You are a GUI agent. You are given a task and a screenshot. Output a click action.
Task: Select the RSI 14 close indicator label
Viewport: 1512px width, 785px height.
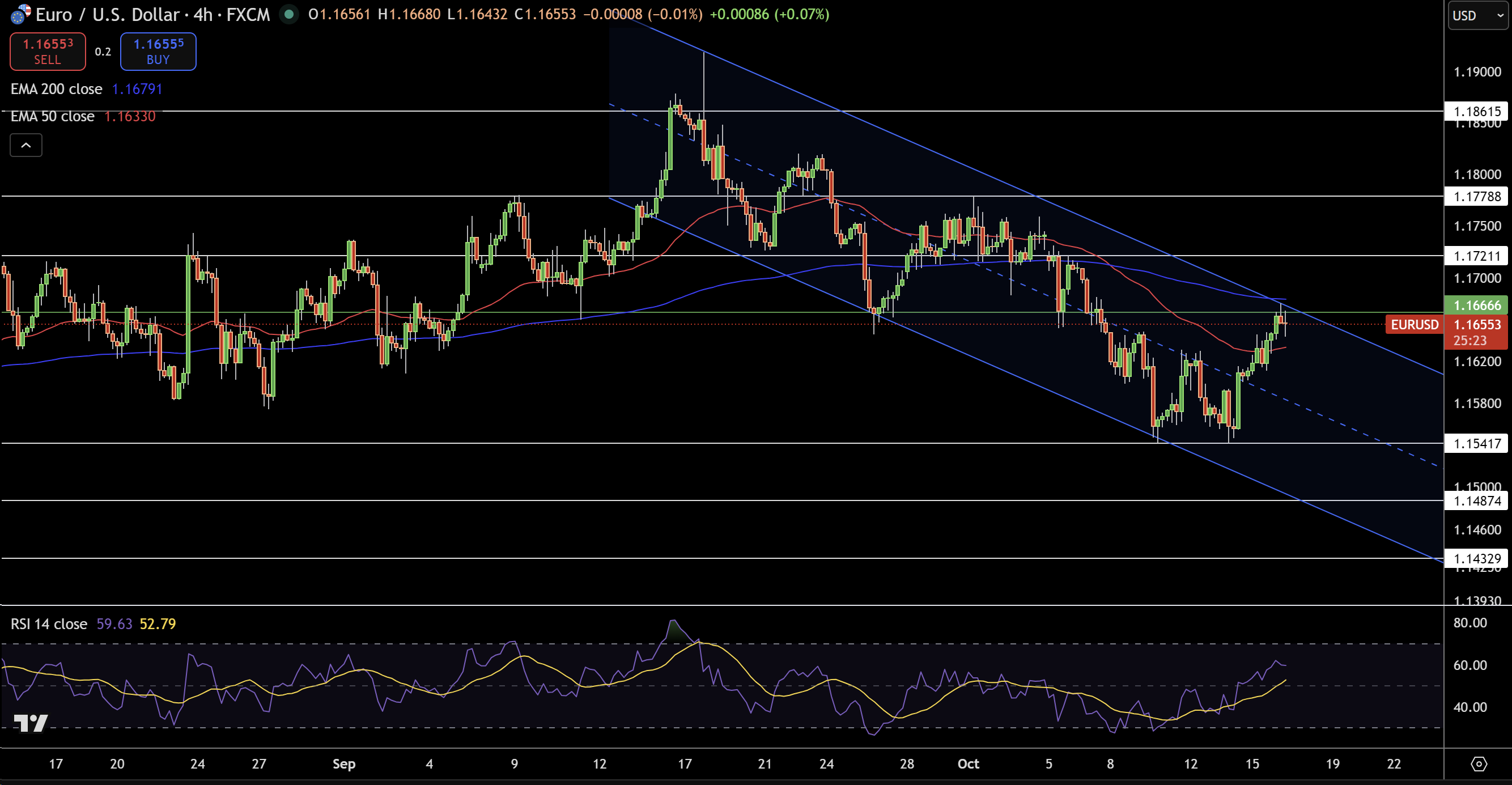tap(49, 623)
